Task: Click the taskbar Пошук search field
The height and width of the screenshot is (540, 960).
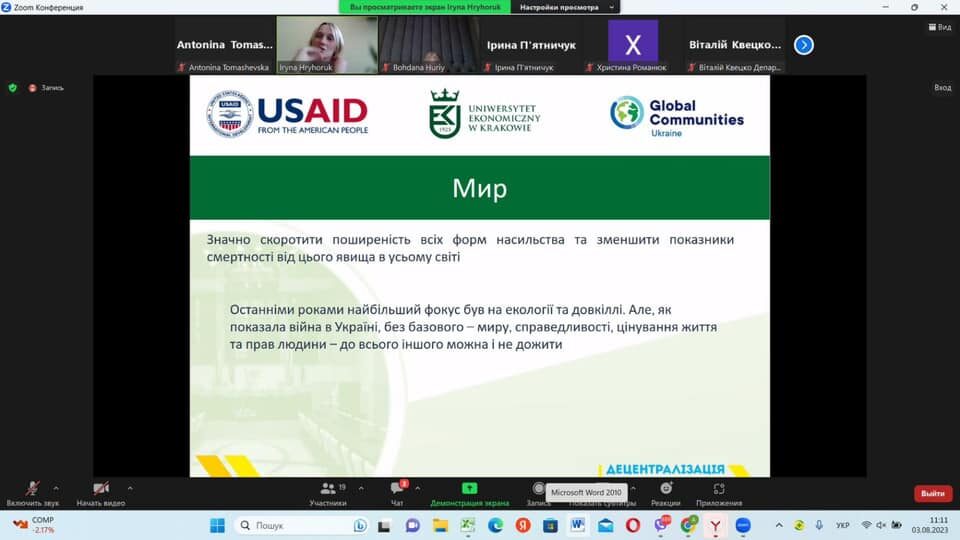Action: (x=300, y=525)
